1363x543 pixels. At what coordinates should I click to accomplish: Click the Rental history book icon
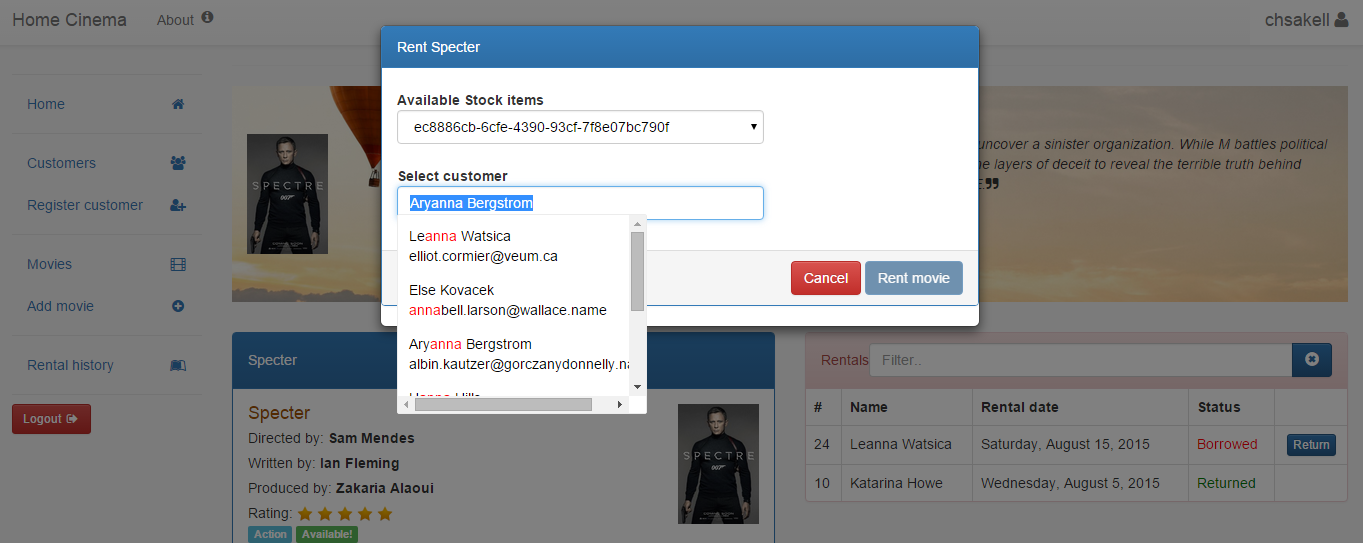178,365
